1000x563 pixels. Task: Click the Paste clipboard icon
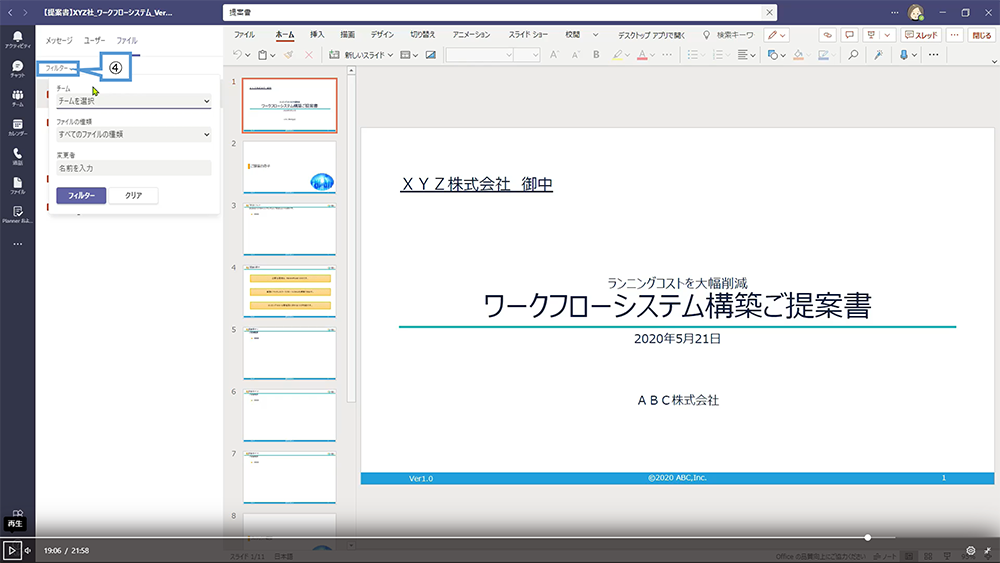tap(262, 55)
